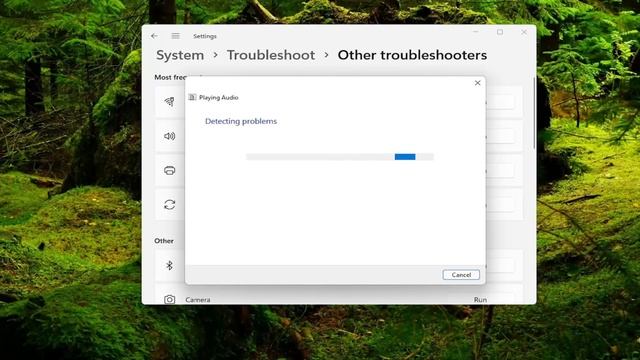
Task: Click the Camera row label
Action: coord(198,300)
